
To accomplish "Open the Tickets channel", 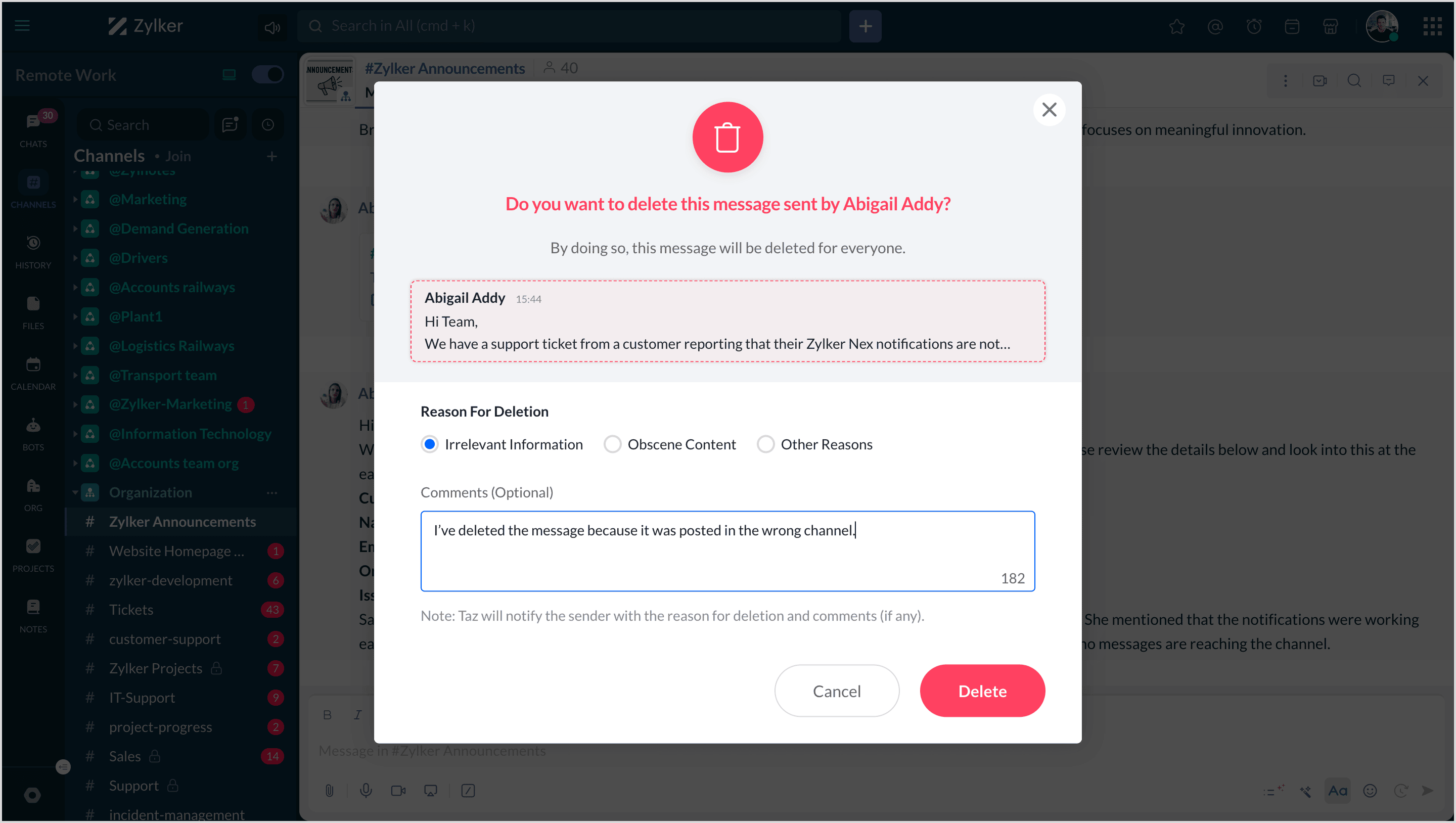I will 131,609.
